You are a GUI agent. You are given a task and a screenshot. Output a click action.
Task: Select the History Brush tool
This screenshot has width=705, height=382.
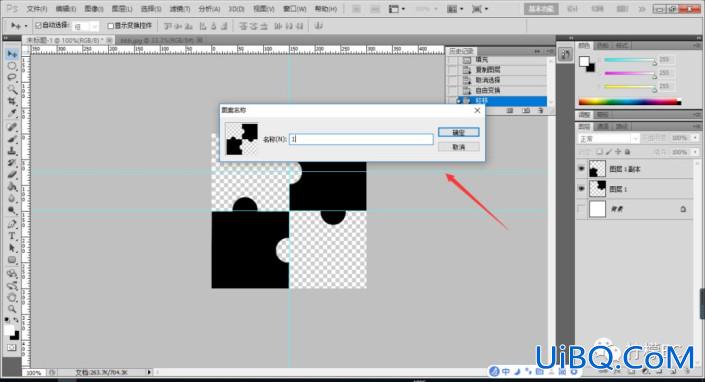pyautogui.click(x=12, y=163)
